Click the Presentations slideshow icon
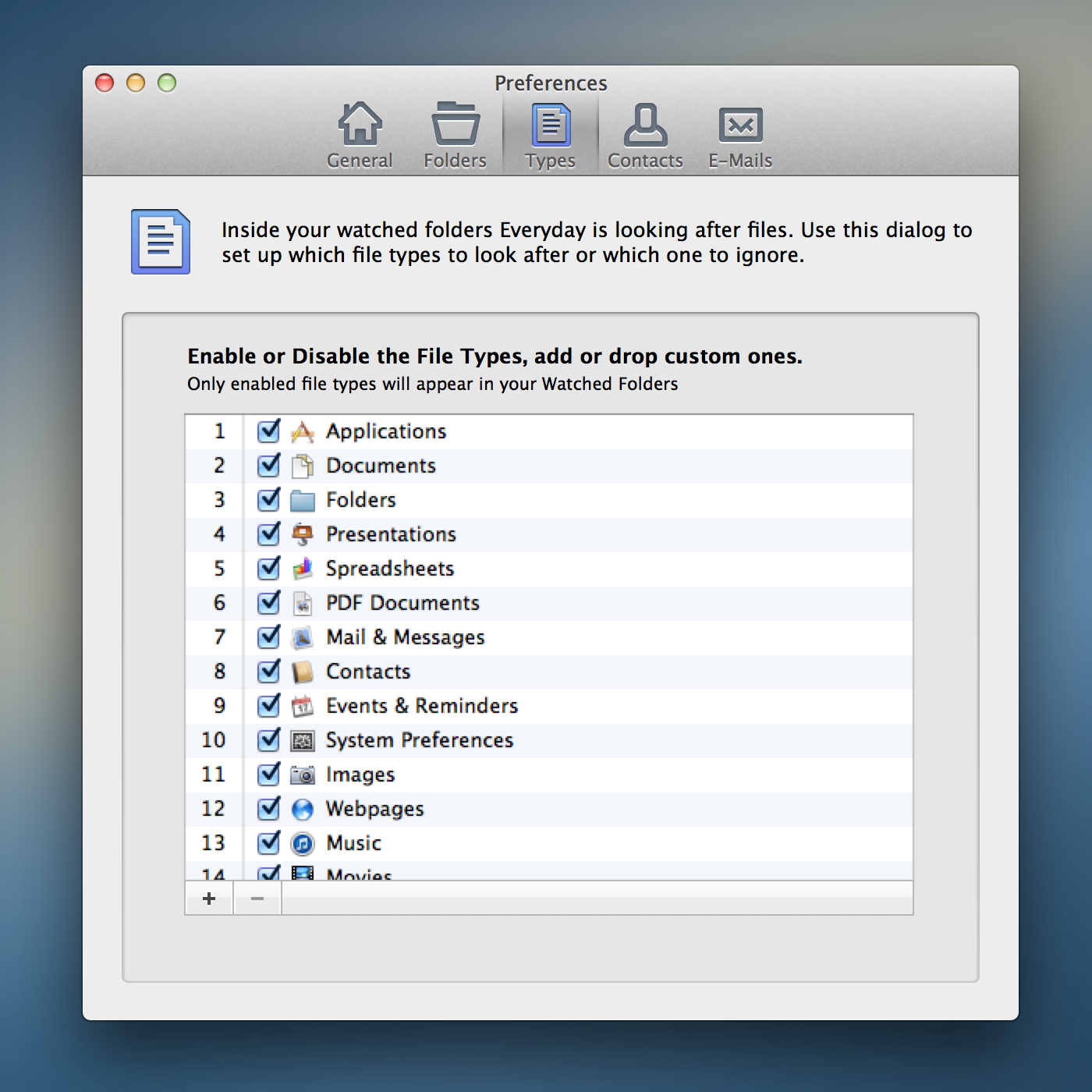This screenshot has width=1092, height=1092. pyautogui.click(x=303, y=534)
